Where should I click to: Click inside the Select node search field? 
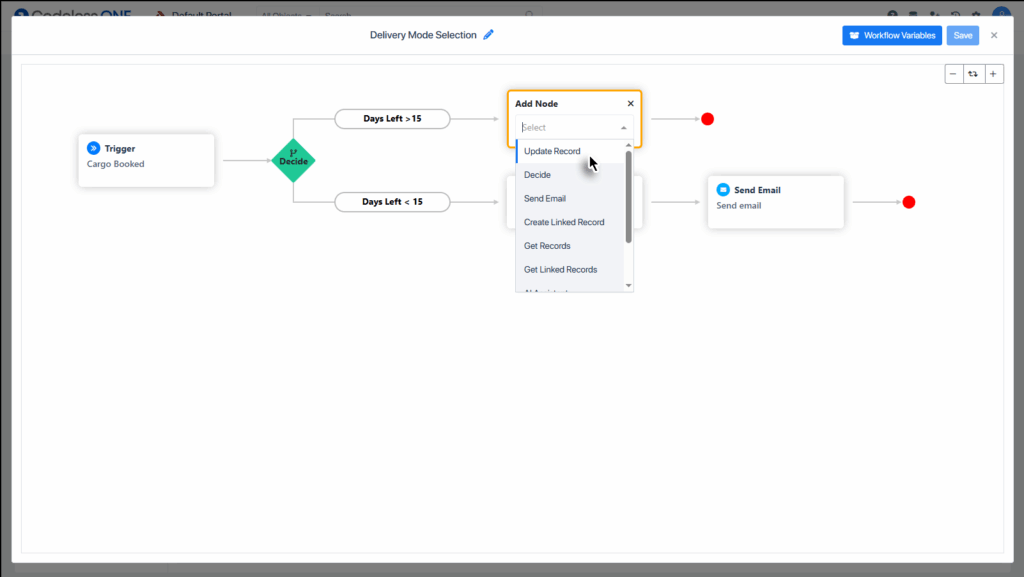(x=565, y=128)
